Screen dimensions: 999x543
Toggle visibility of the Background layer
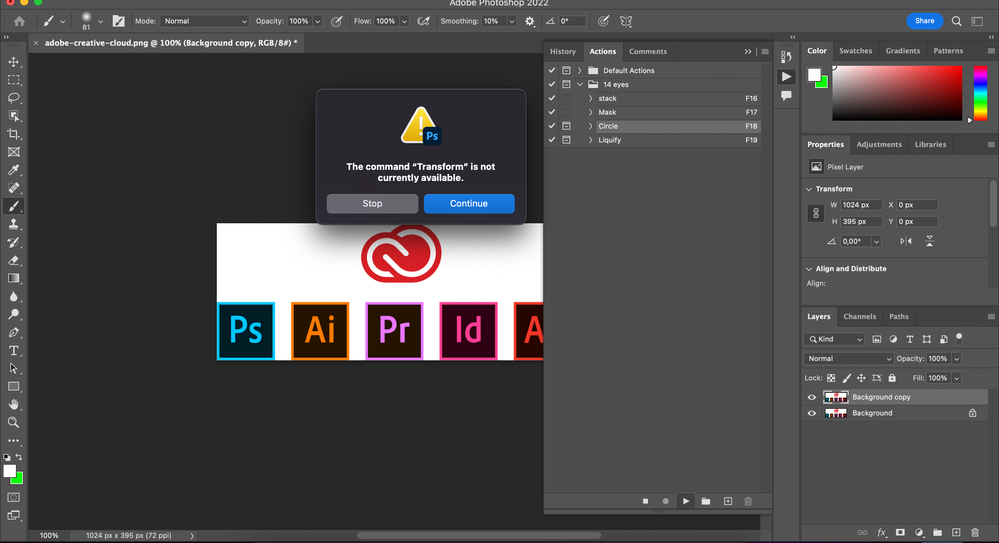pyautogui.click(x=812, y=413)
